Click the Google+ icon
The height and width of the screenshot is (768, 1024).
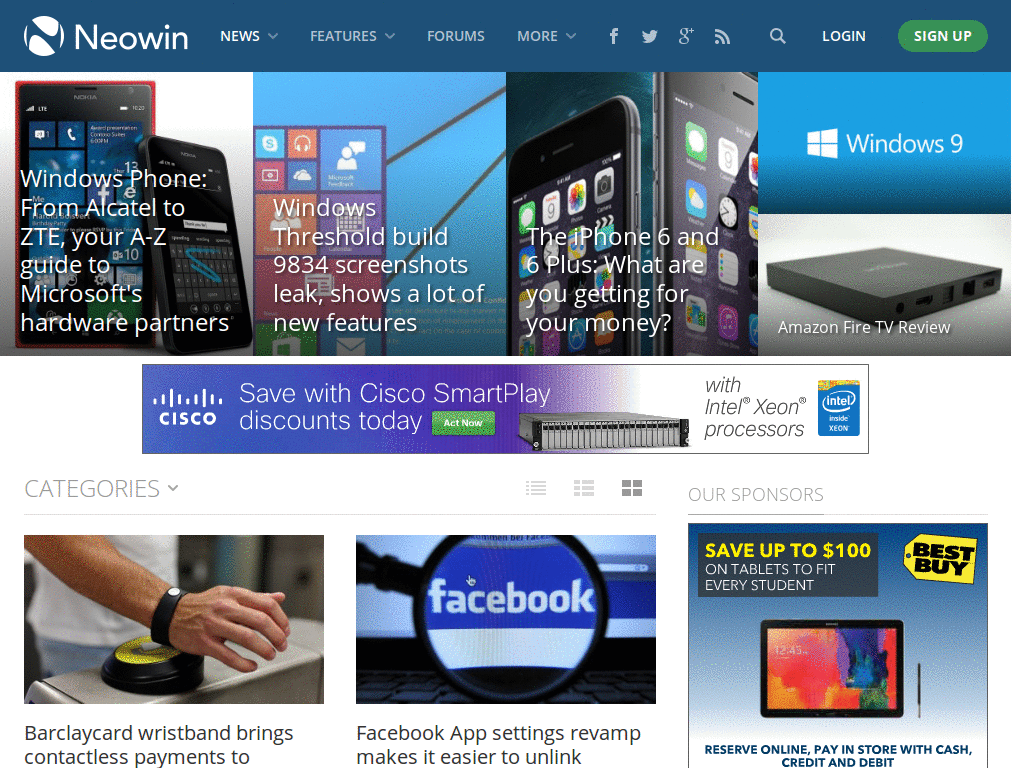click(x=685, y=36)
